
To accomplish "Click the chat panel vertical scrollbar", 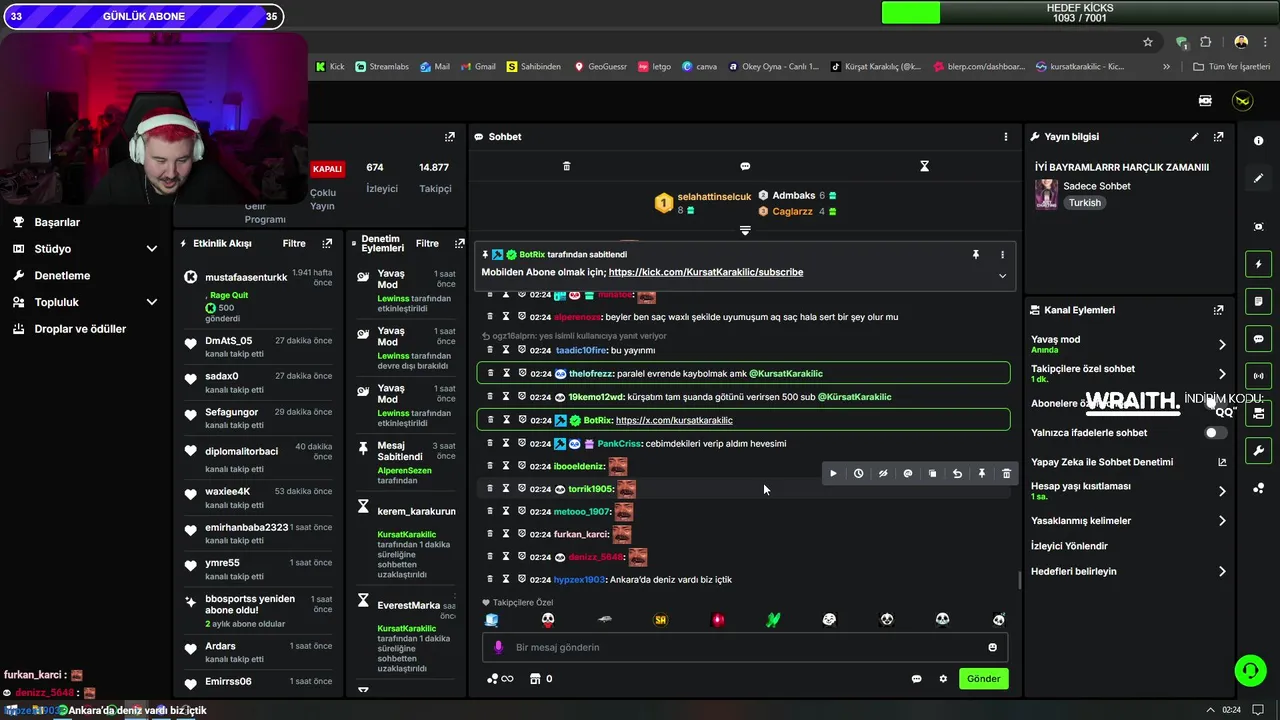I will pos(1019,579).
